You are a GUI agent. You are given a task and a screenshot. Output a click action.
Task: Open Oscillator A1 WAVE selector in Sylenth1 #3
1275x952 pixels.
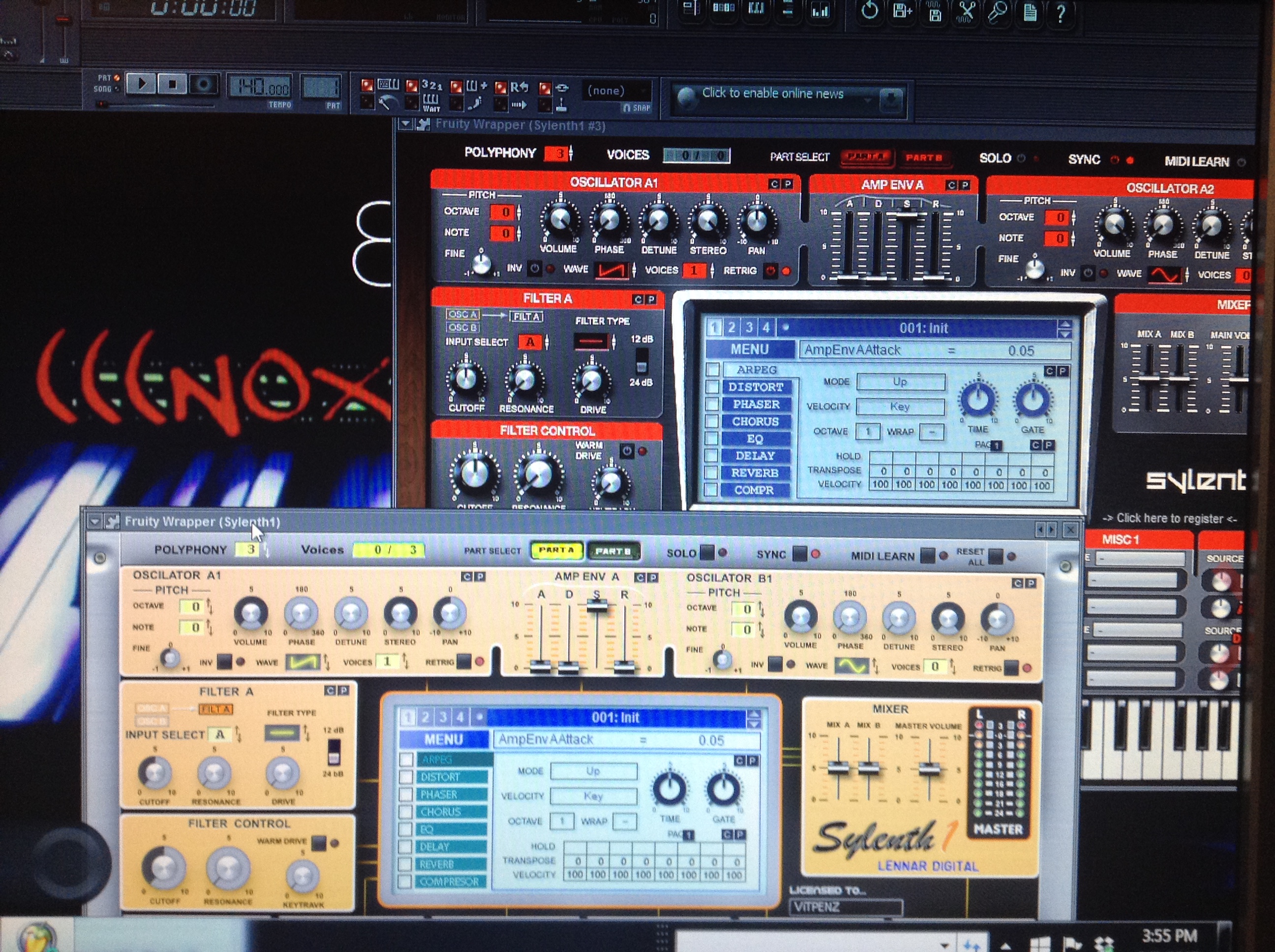(x=612, y=269)
